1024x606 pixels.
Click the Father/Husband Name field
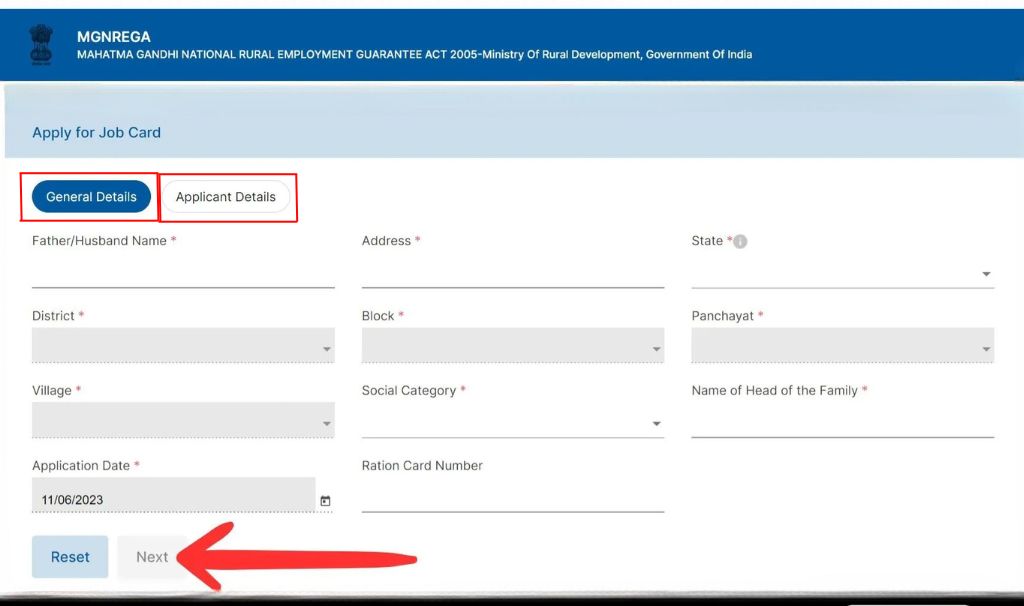tap(183, 272)
